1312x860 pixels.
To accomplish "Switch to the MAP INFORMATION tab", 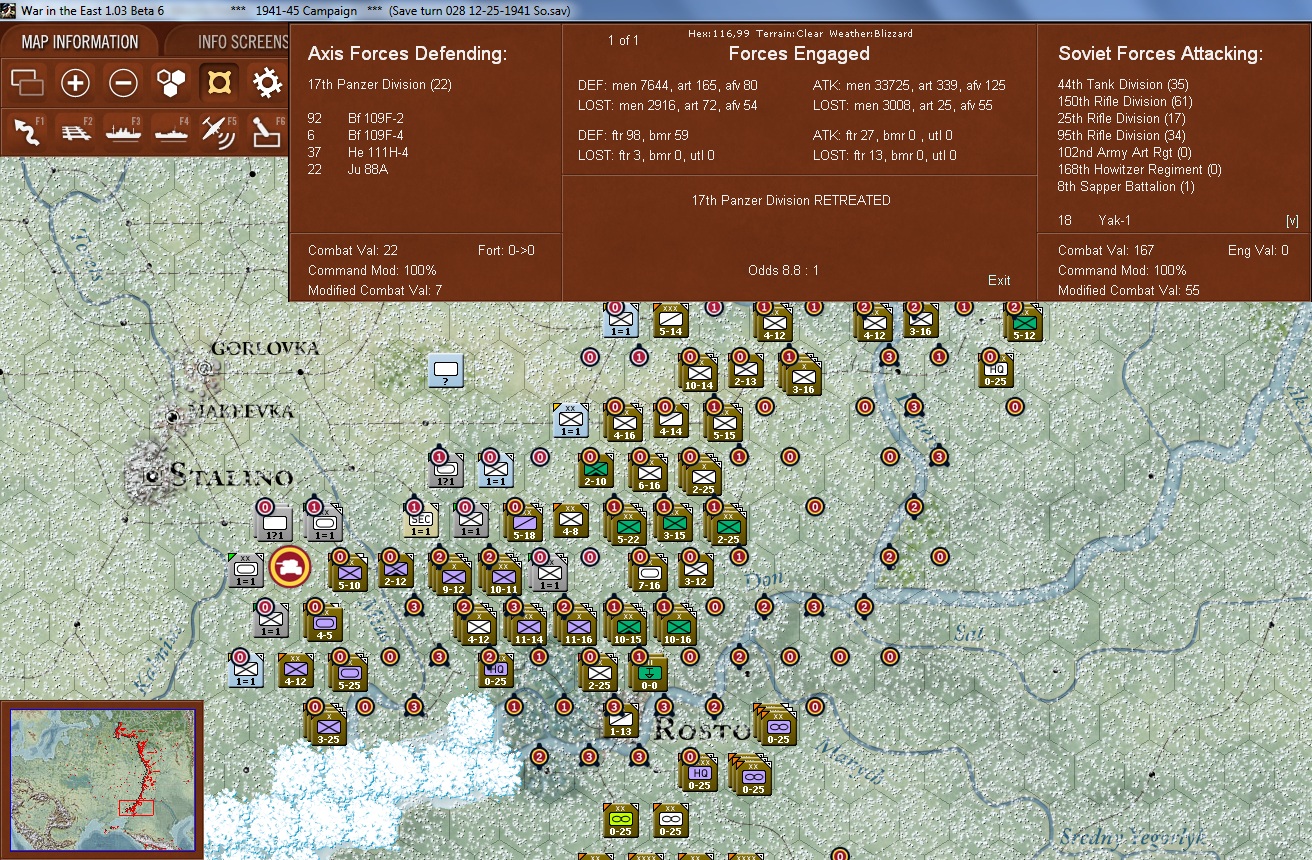I will click(x=80, y=42).
